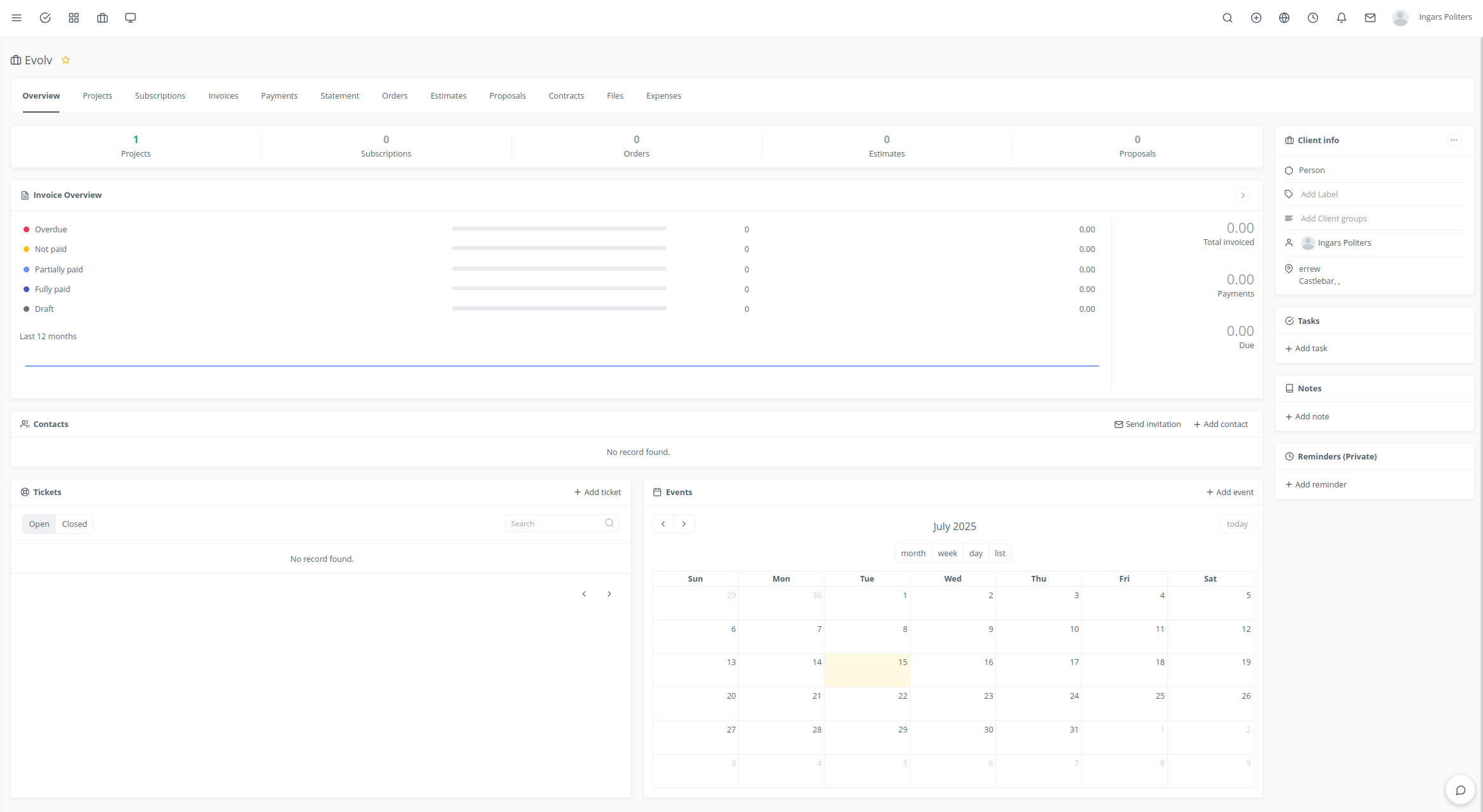
Task: Click the hamburger menu to toggle sidebar
Action: pos(17,17)
